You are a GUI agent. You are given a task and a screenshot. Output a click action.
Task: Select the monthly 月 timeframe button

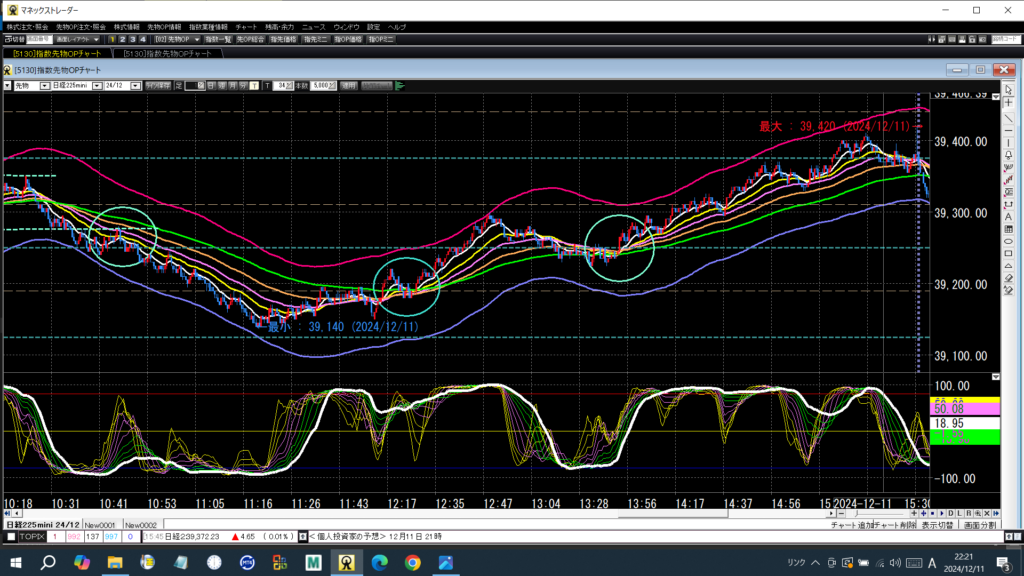coord(232,86)
